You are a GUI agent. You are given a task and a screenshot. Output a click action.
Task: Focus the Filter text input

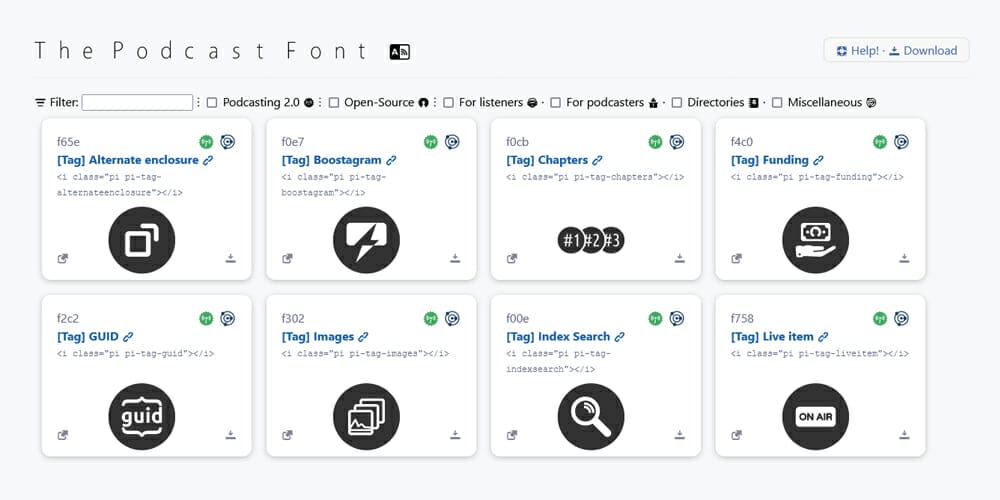(x=137, y=102)
